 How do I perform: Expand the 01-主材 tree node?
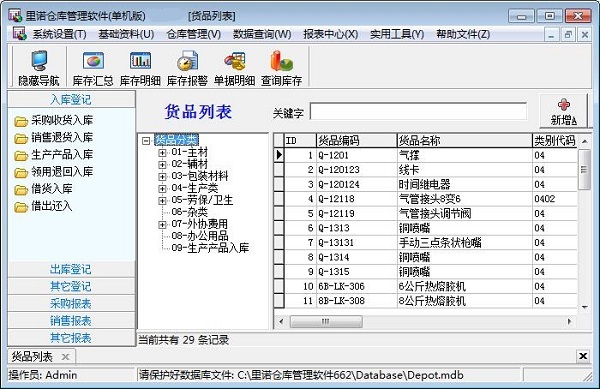[162, 153]
